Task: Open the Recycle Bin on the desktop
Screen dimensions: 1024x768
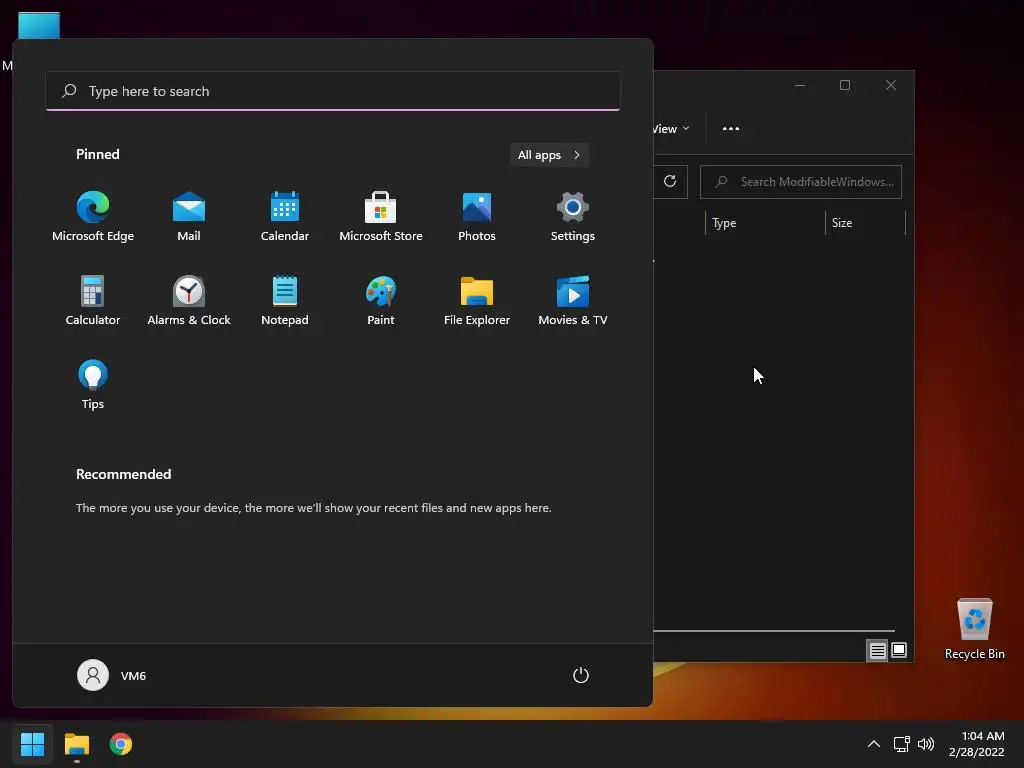Action: [974, 628]
